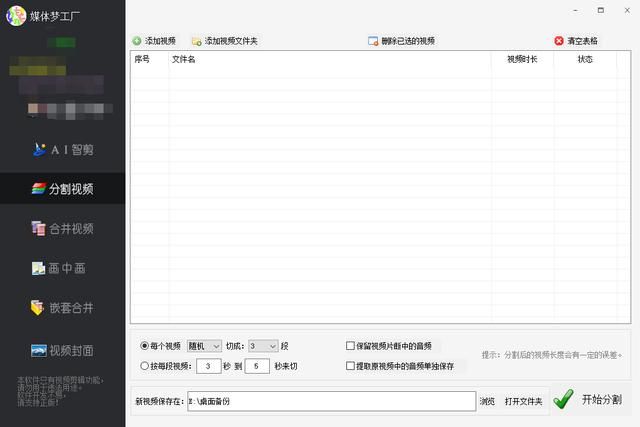640x427 pixels.
Task: Click the 序号 column header
Action: pyautogui.click(x=142, y=59)
